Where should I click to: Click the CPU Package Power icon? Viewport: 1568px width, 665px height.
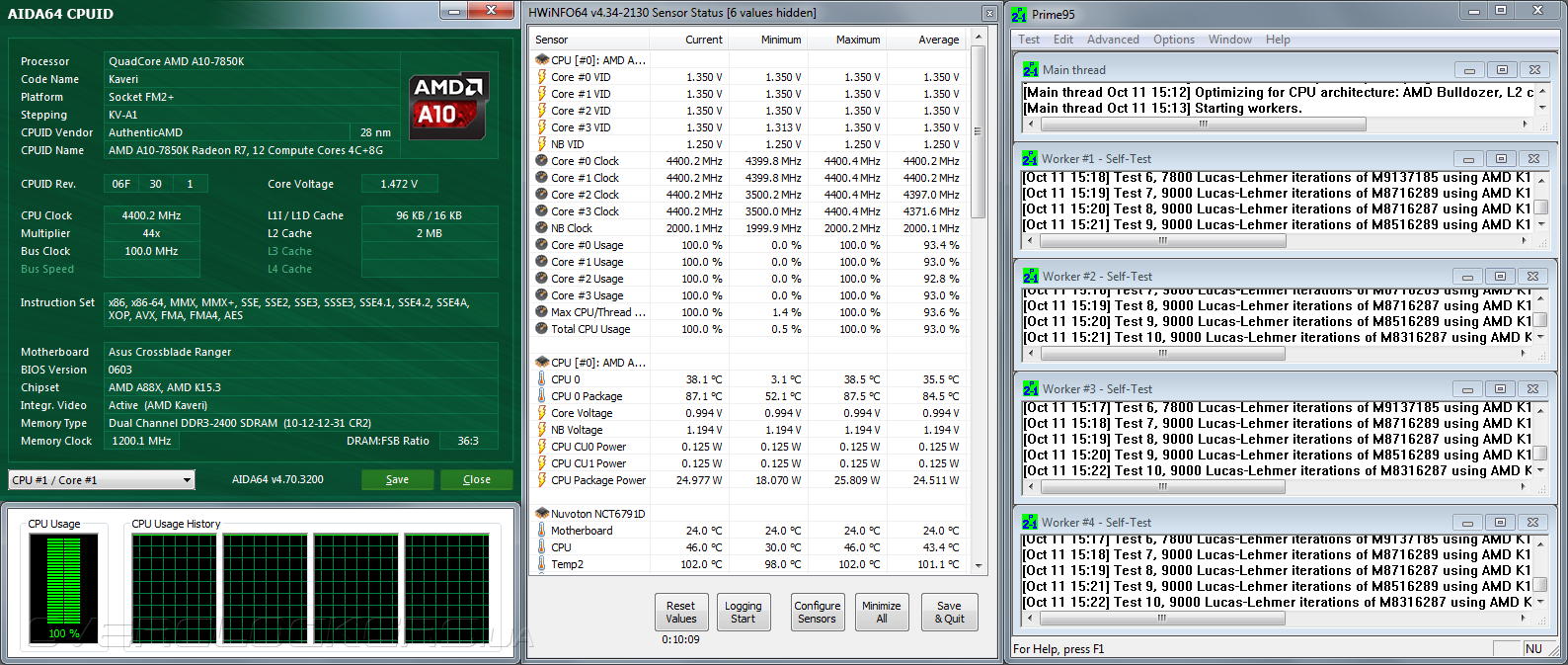[x=541, y=480]
